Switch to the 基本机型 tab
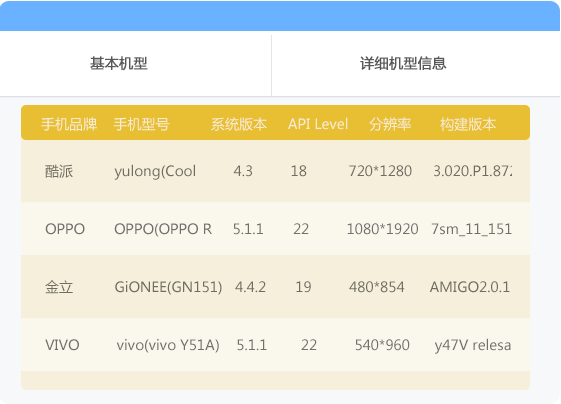561x404 pixels. 118,63
